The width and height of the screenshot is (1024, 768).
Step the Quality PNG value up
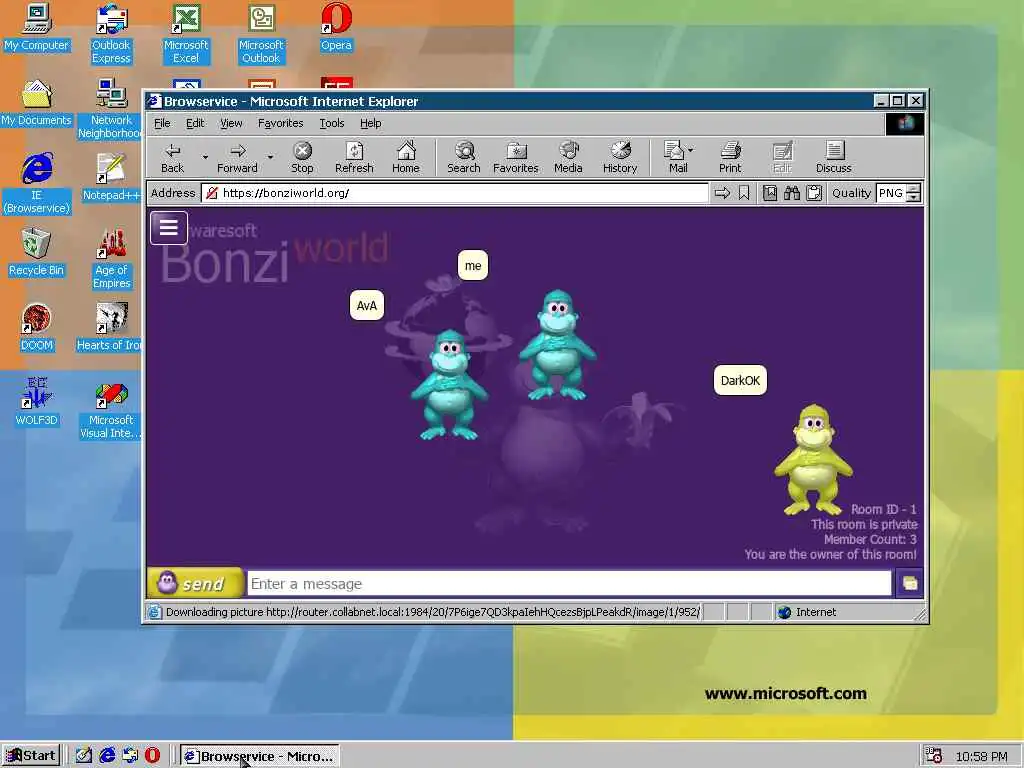point(914,189)
